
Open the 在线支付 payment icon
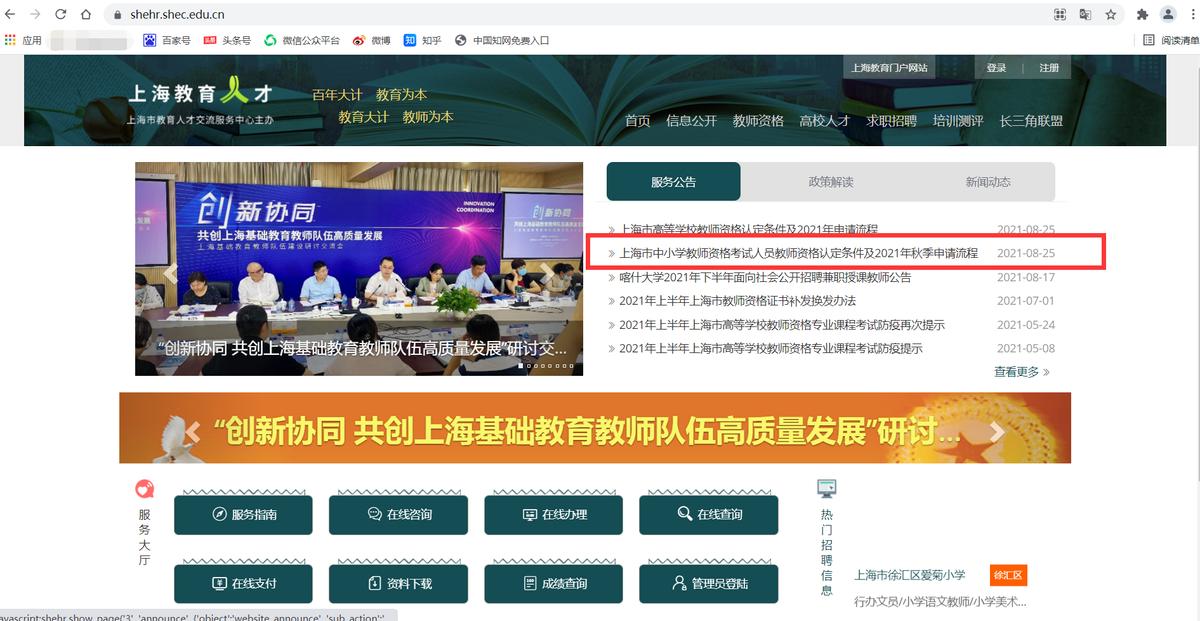click(x=219, y=582)
